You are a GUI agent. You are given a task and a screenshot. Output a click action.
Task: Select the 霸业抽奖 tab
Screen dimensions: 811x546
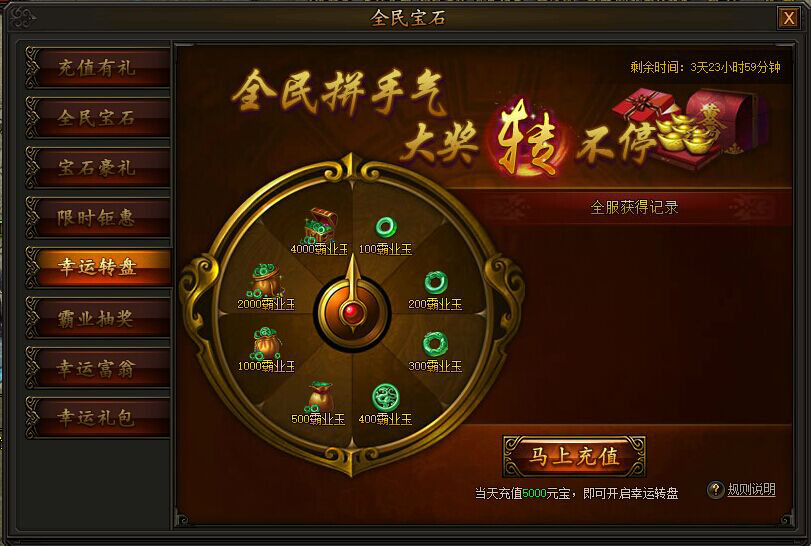97,318
